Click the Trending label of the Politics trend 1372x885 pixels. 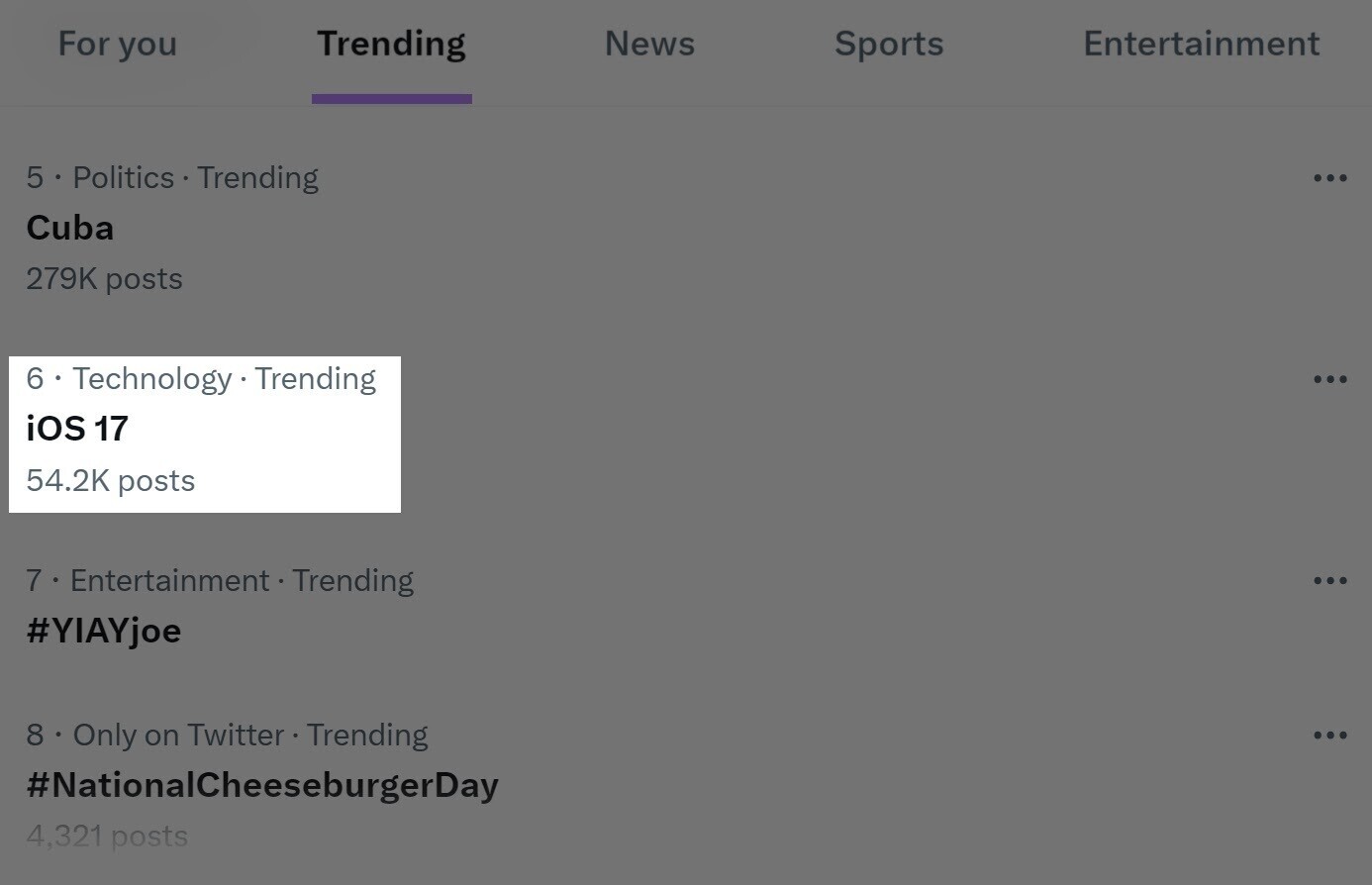coord(257,177)
